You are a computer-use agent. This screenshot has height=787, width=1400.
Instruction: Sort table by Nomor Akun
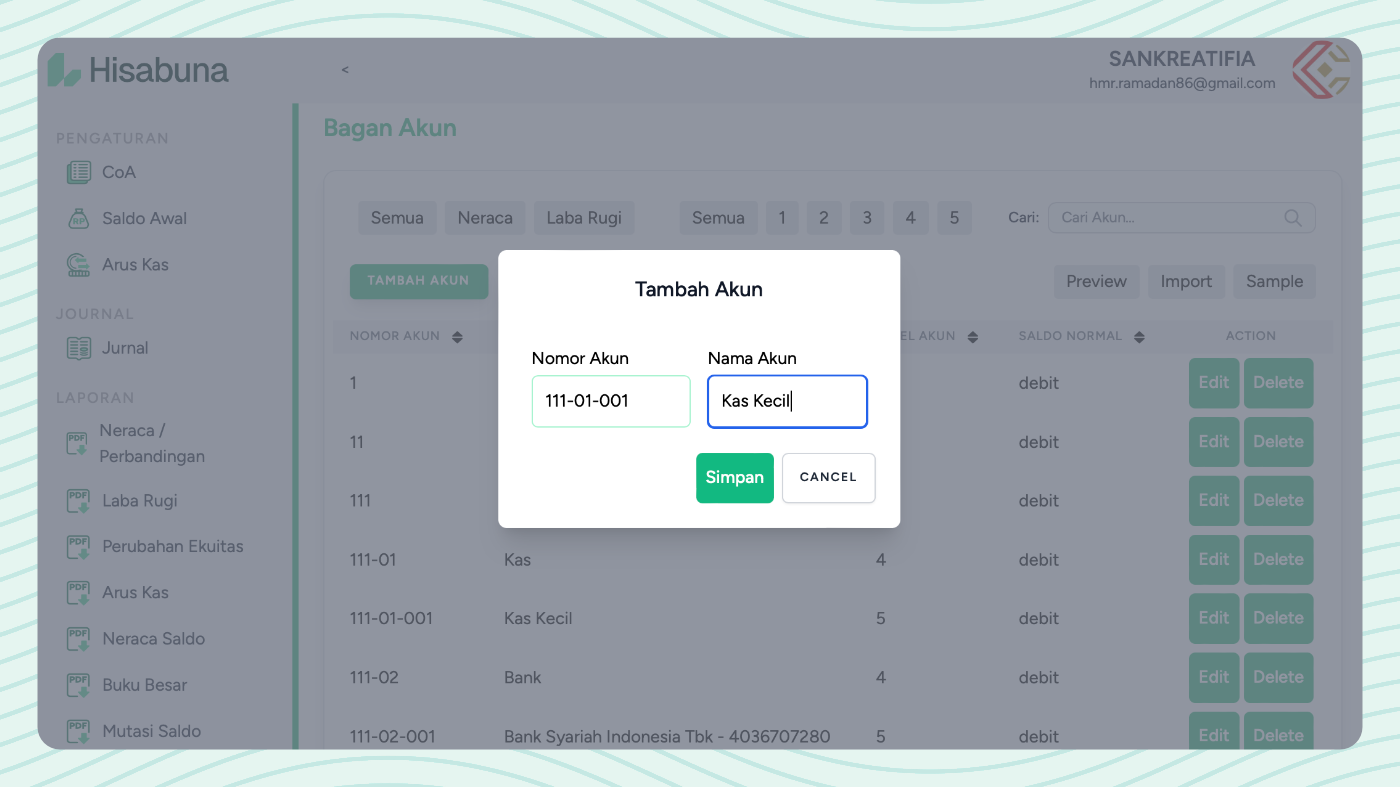point(458,336)
